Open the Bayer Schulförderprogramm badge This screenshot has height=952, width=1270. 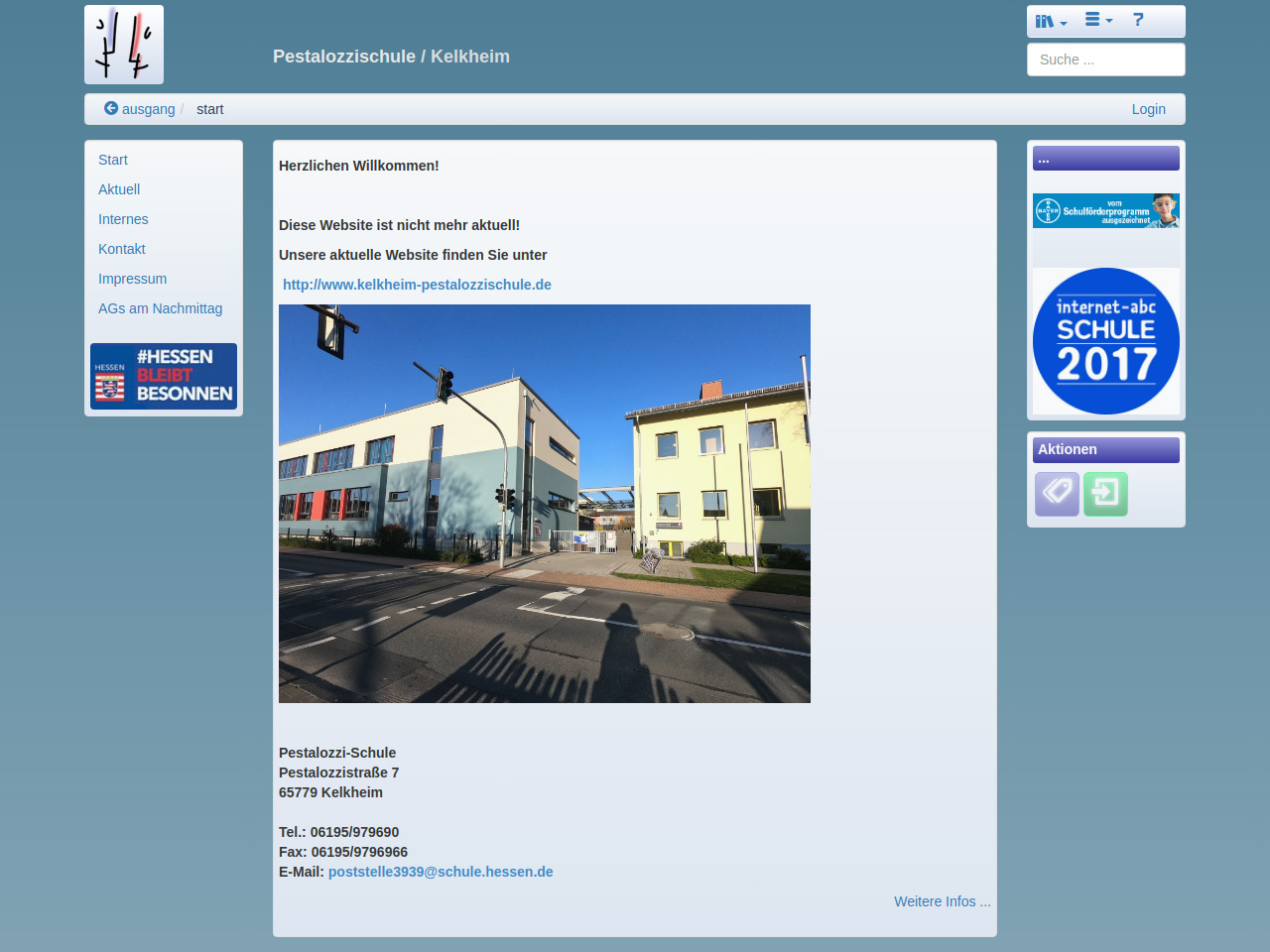pyautogui.click(x=1105, y=210)
